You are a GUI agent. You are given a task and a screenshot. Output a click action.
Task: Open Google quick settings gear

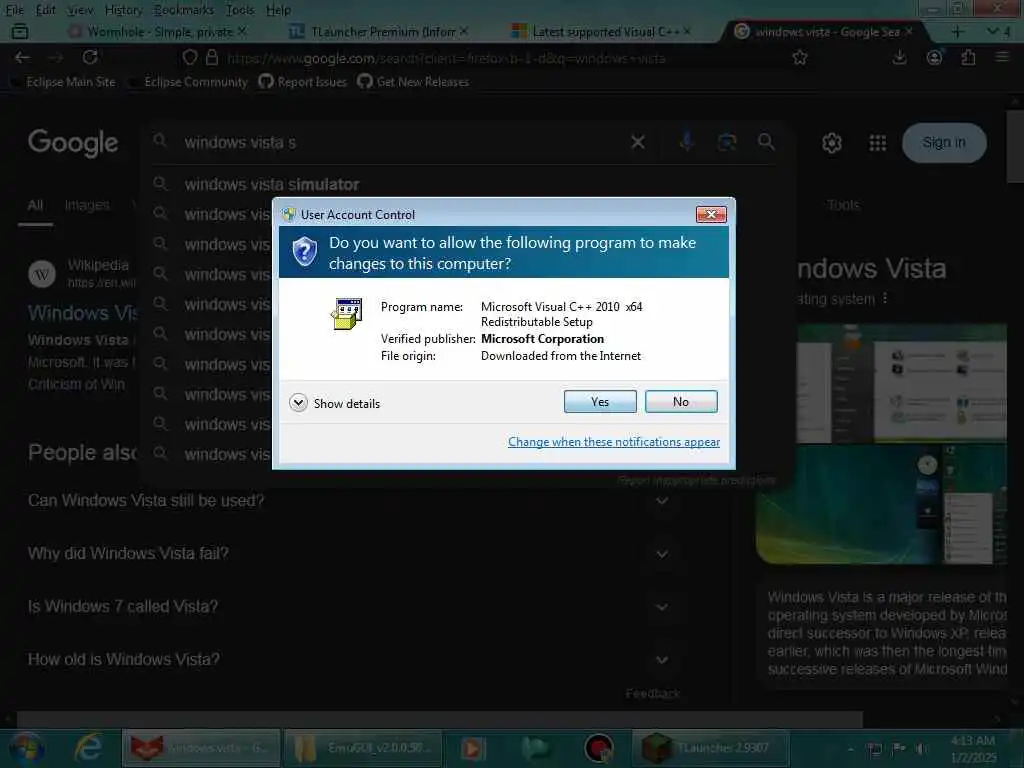[x=831, y=142]
